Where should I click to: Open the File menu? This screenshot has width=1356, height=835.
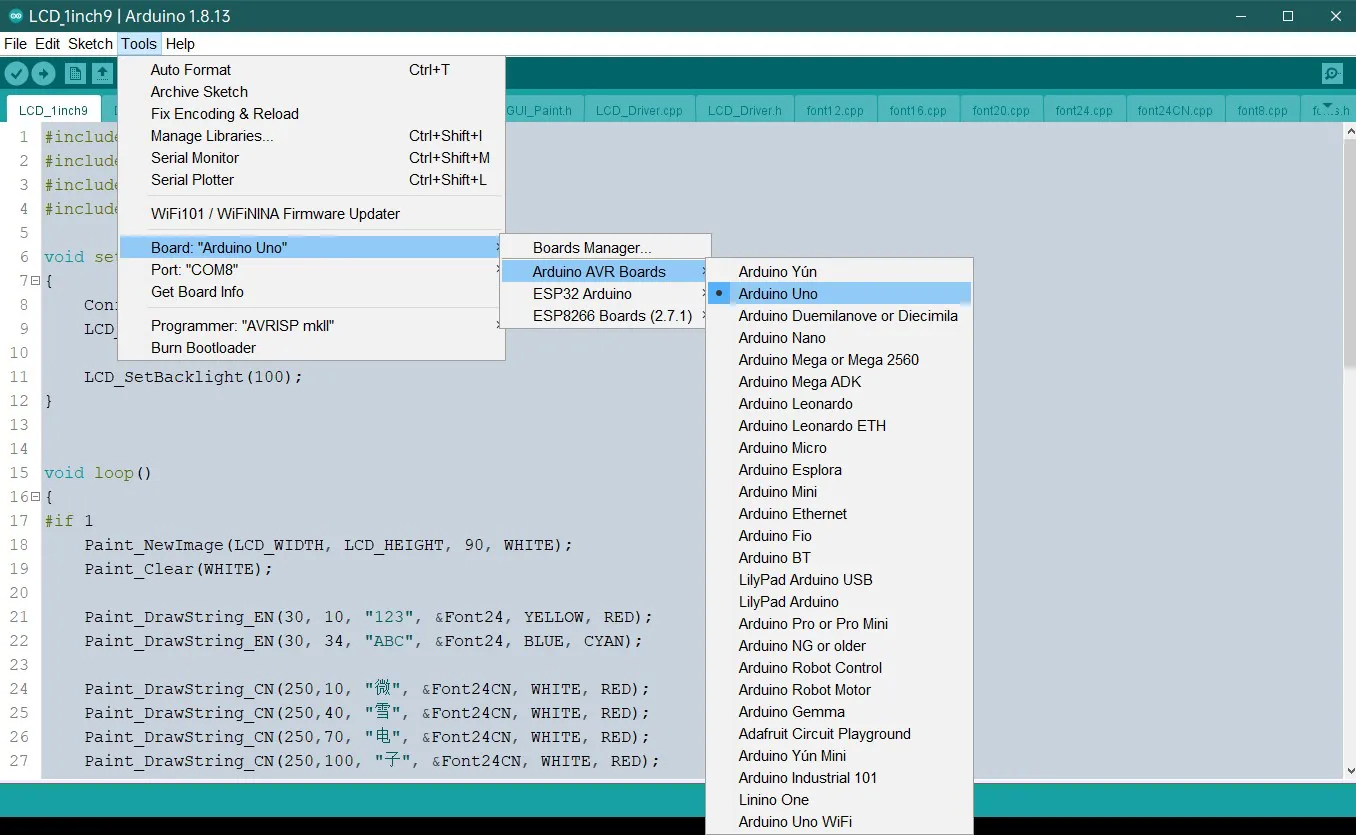[x=15, y=44]
